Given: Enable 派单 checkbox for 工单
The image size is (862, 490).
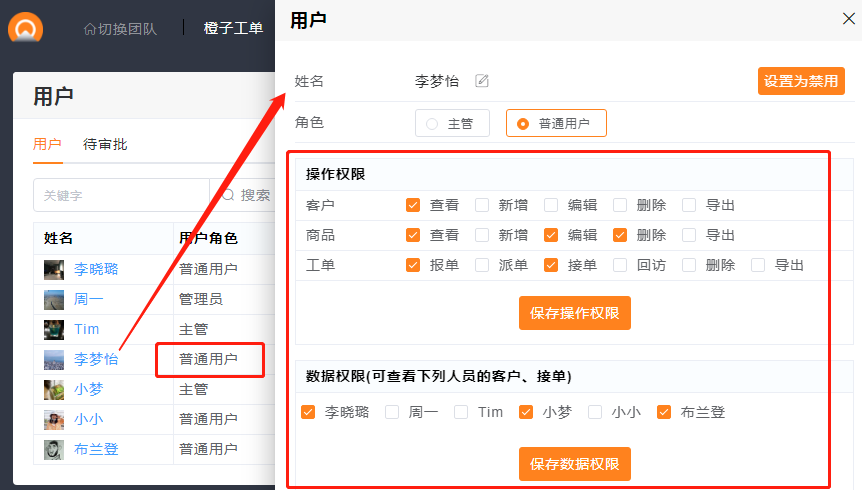Looking at the screenshot, I should coord(482,265).
